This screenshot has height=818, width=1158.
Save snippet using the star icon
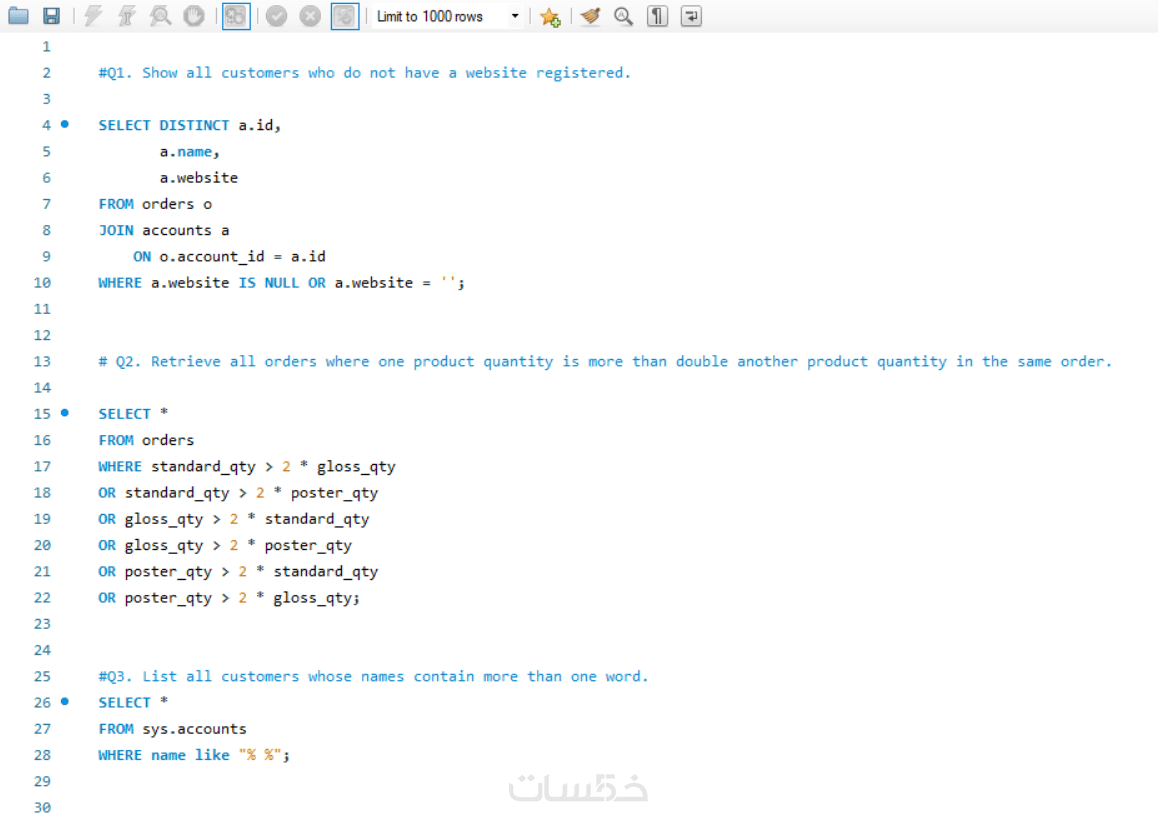point(549,16)
